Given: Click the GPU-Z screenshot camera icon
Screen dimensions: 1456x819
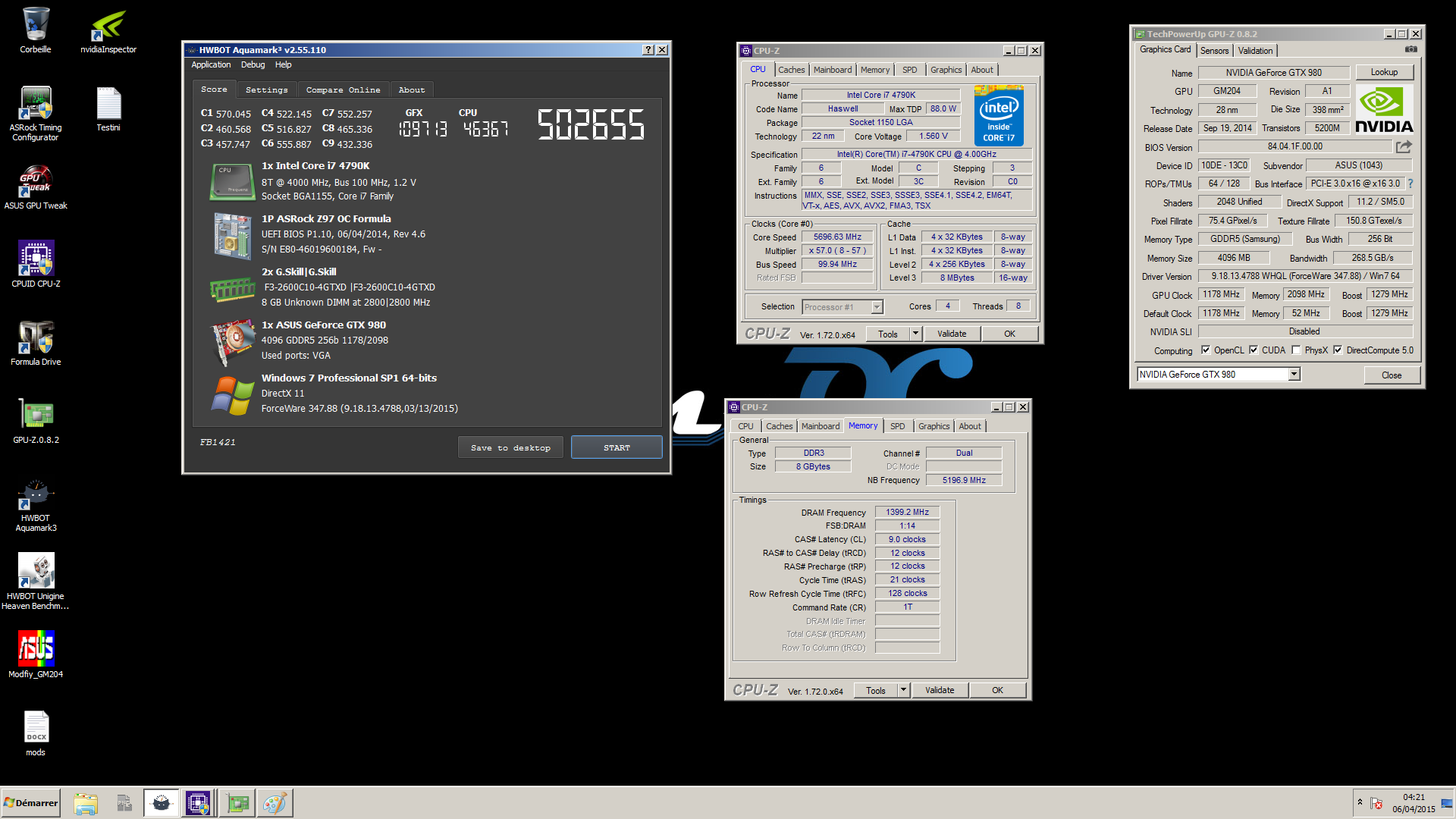Looking at the screenshot, I should (x=1410, y=50).
